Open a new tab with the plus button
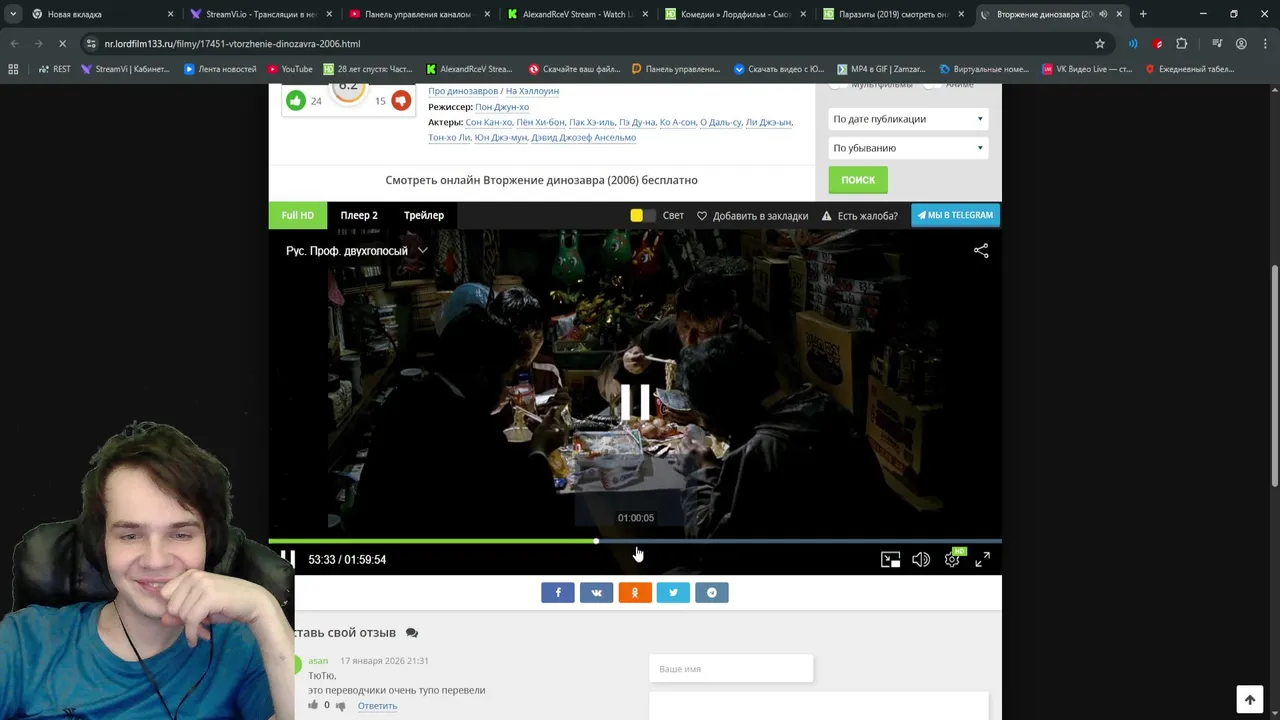Screen dimensions: 1280x720 (x=1143, y=14)
